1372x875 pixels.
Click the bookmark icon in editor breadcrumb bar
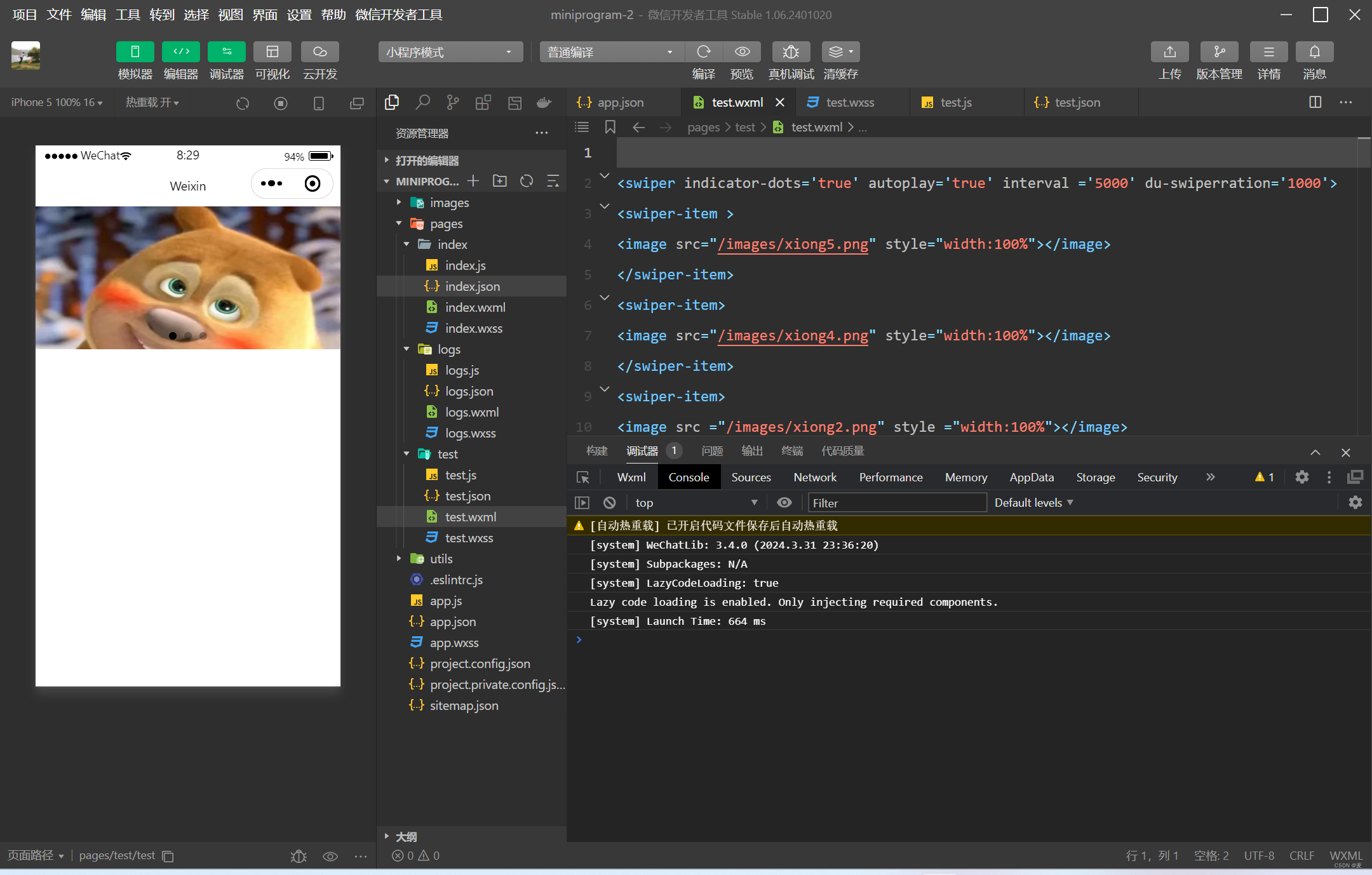click(x=610, y=127)
